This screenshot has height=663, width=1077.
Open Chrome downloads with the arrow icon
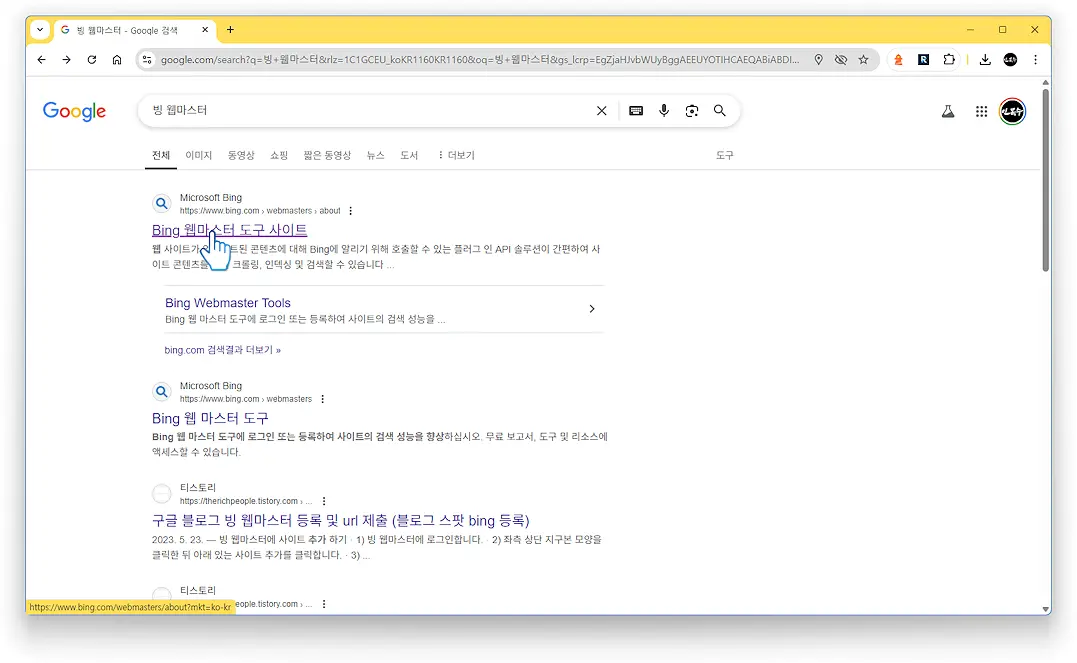(x=984, y=60)
